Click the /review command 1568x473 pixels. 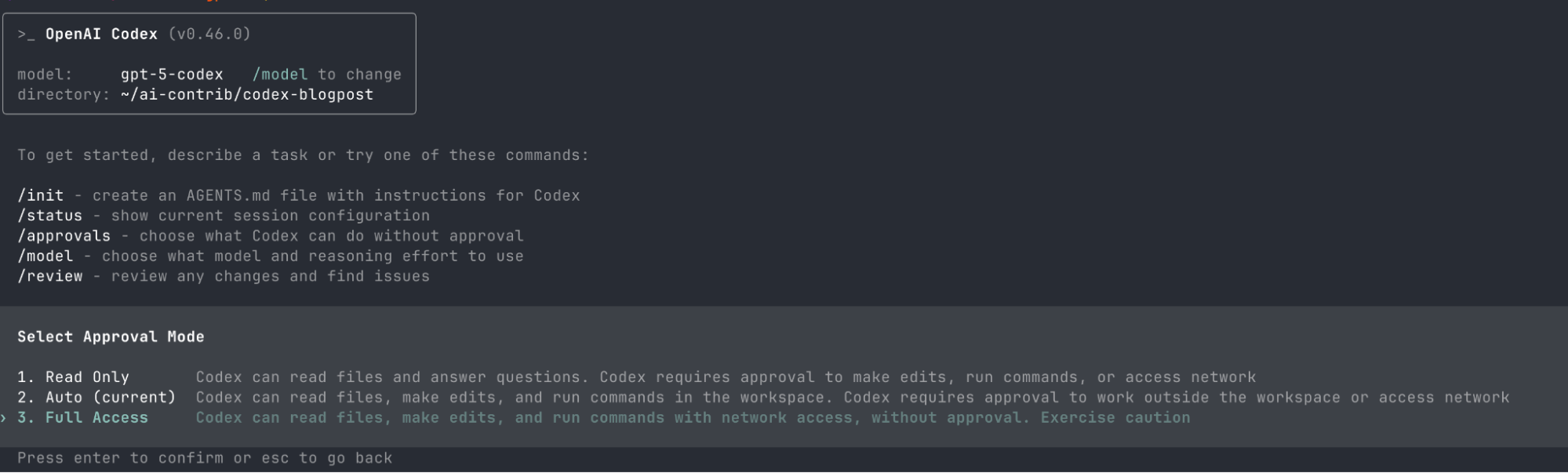click(x=49, y=277)
